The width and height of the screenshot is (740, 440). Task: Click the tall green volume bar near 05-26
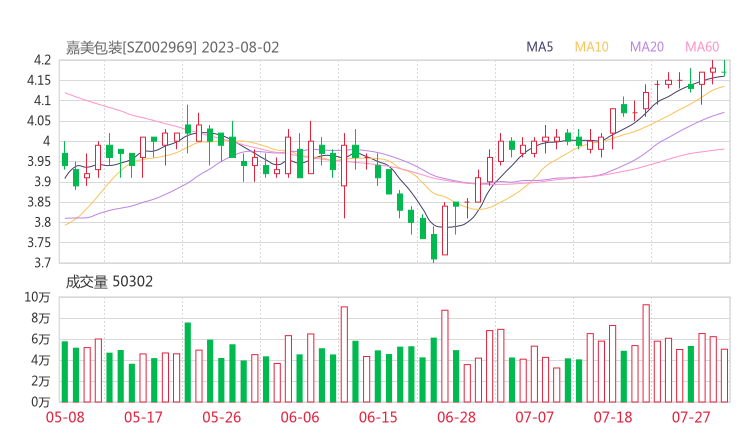tap(187, 363)
